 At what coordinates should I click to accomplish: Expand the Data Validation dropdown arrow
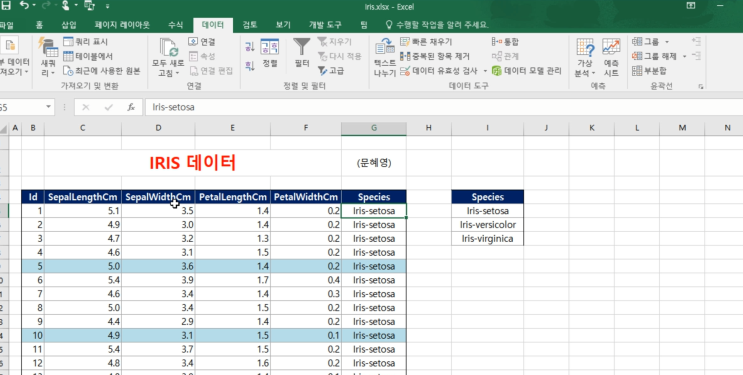(x=485, y=71)
